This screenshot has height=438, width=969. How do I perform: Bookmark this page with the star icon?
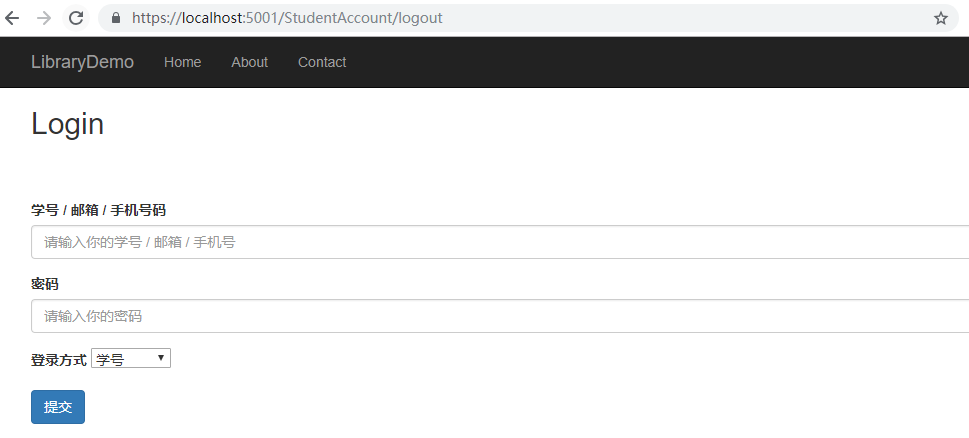click(x=940, y=18)
